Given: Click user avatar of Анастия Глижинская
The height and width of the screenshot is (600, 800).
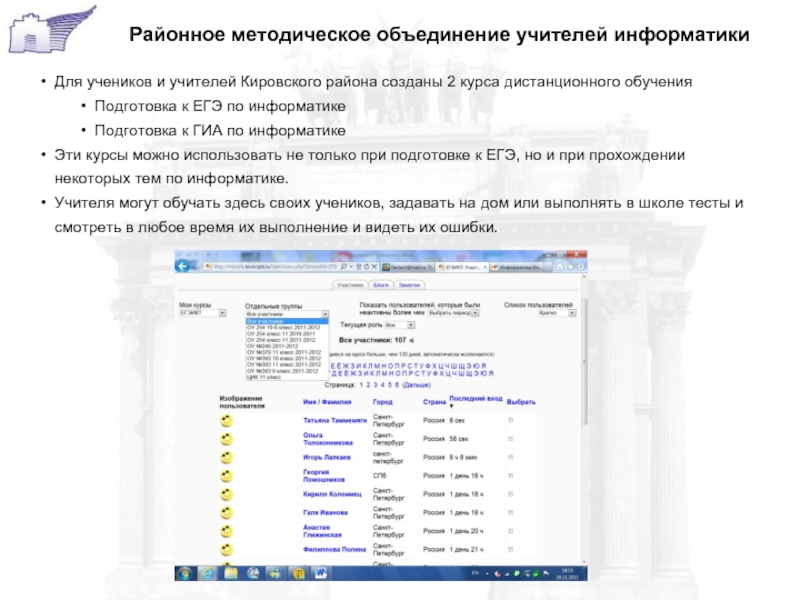Looking at the screenshot, I should tap(226, 531).
